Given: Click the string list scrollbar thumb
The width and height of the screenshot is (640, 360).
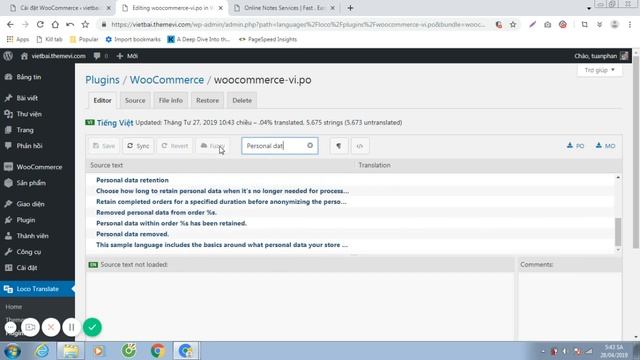Looking at the screenshot, I should (x=618, y=231).
